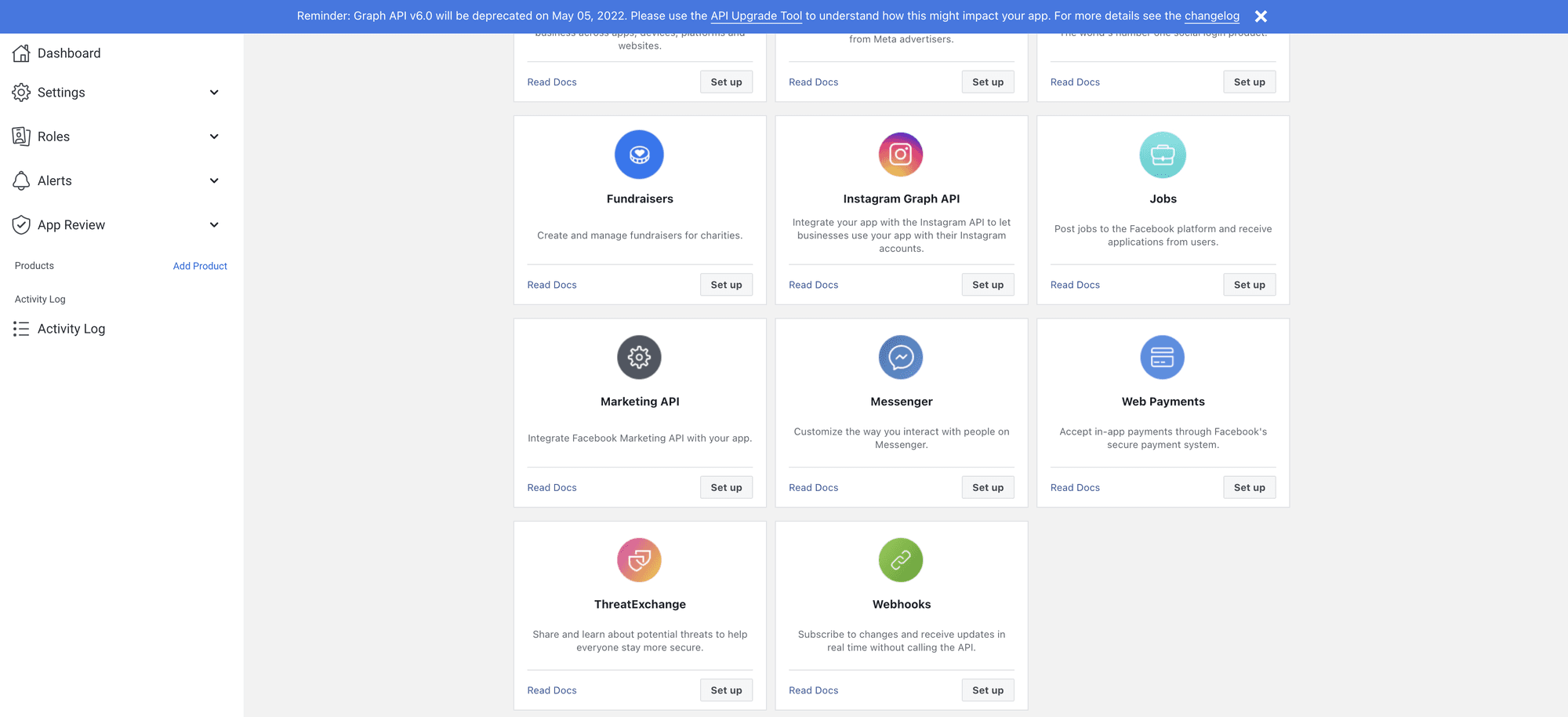1568x717 pixels.
Task: Click the 'Instagram Graph API' card title
Action: 902,198
